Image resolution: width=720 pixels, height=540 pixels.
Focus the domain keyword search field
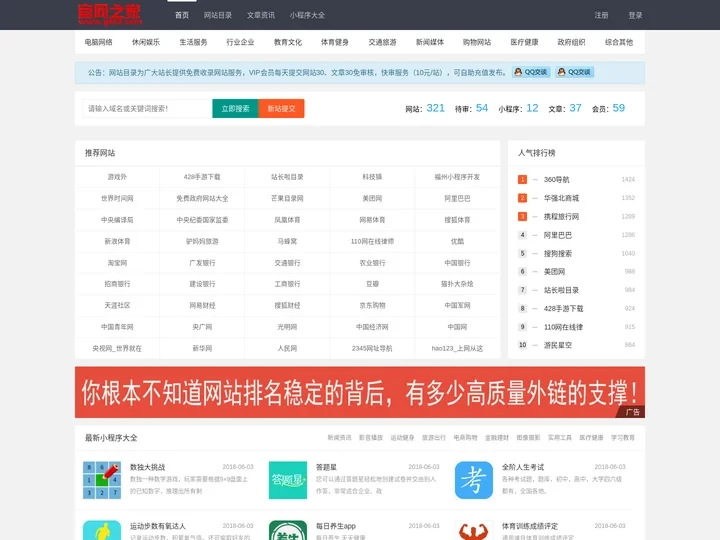point(147,108)
